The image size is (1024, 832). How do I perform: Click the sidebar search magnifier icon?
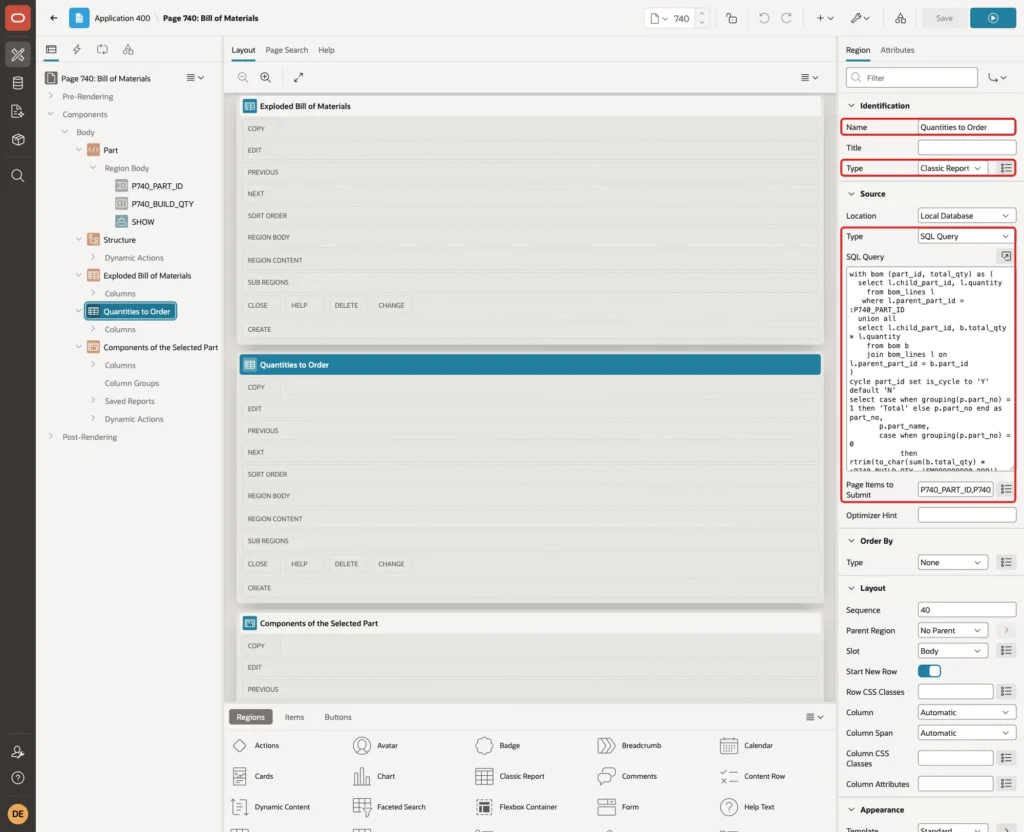18,176
